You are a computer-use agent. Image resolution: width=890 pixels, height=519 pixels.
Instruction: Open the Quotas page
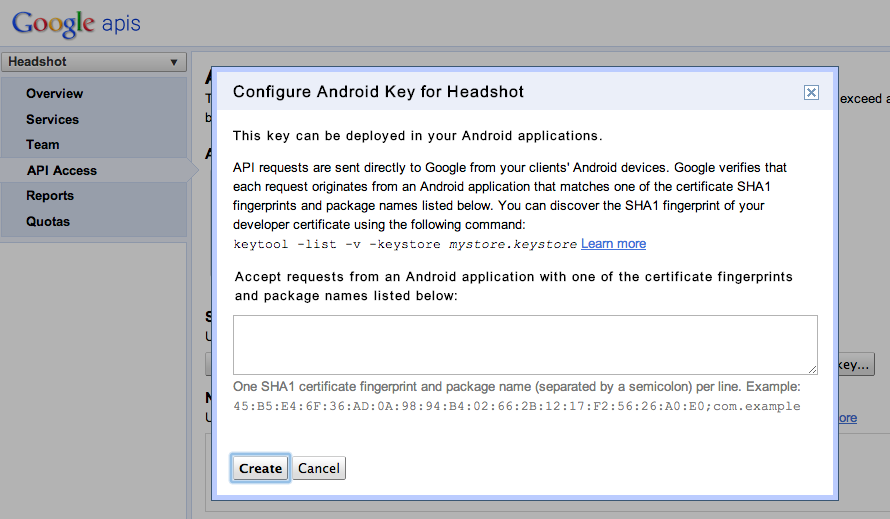point(48,221)
